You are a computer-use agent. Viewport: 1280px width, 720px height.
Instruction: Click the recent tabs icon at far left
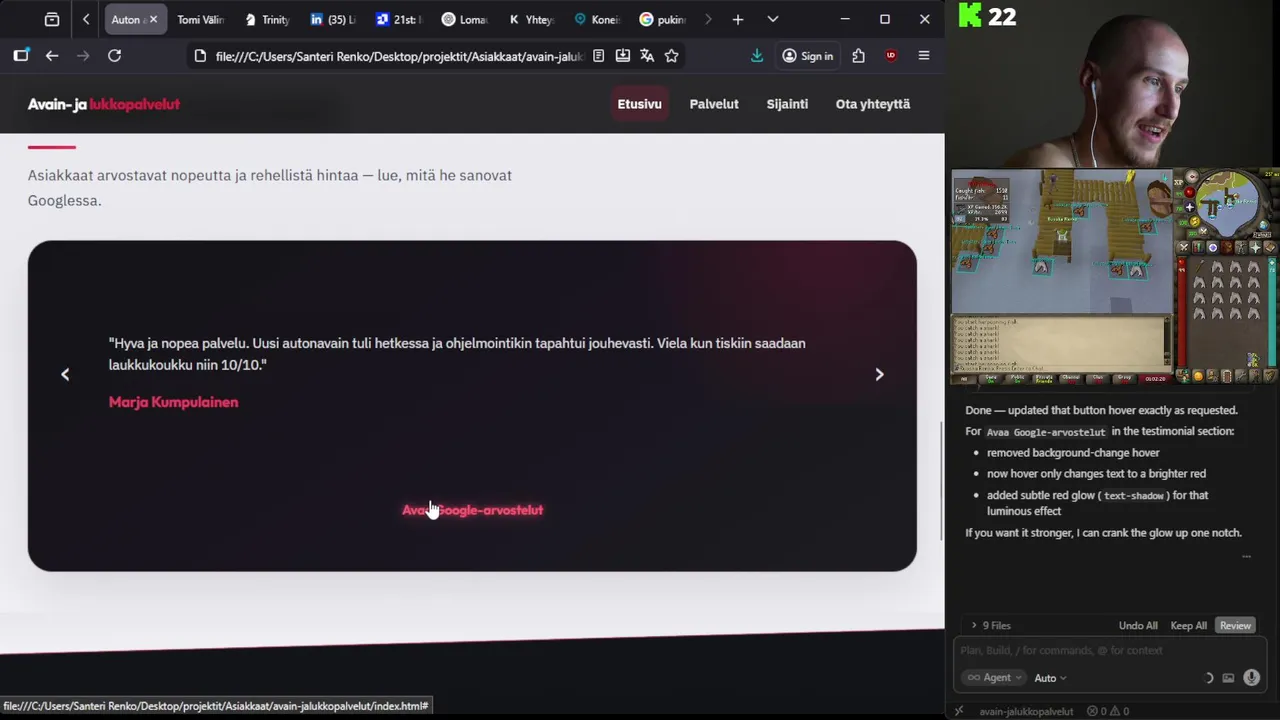[x=52, y=19]
